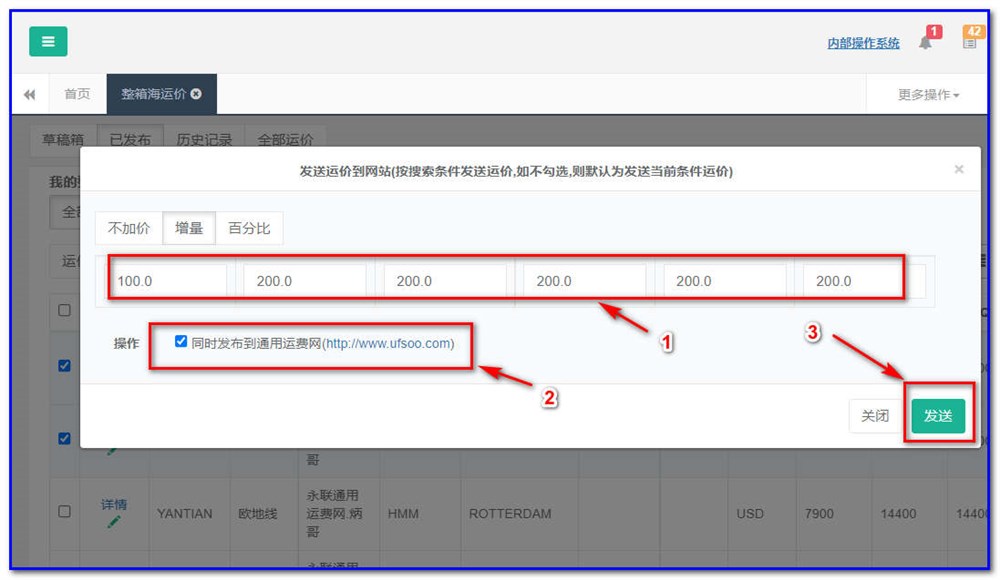The width and height of the screenshot is (1000, 580).
Task: Open the 历史记录 tab
Action: pos(204,141)
